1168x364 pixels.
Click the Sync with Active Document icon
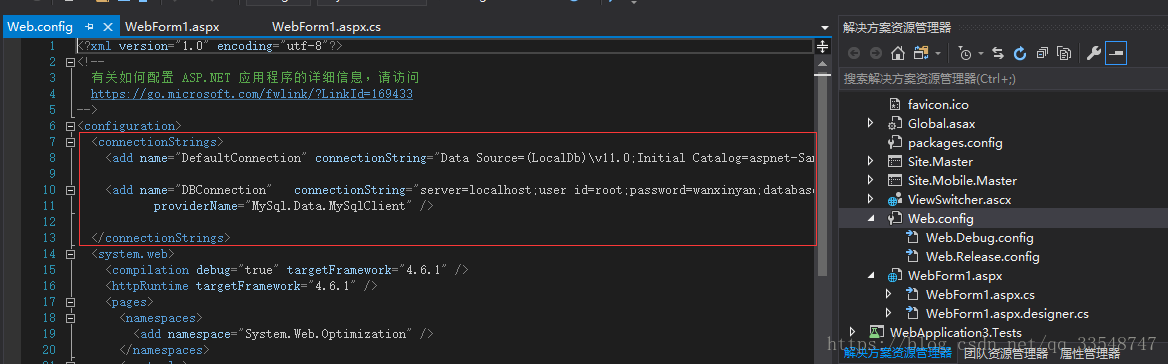(x=998, y=54)
